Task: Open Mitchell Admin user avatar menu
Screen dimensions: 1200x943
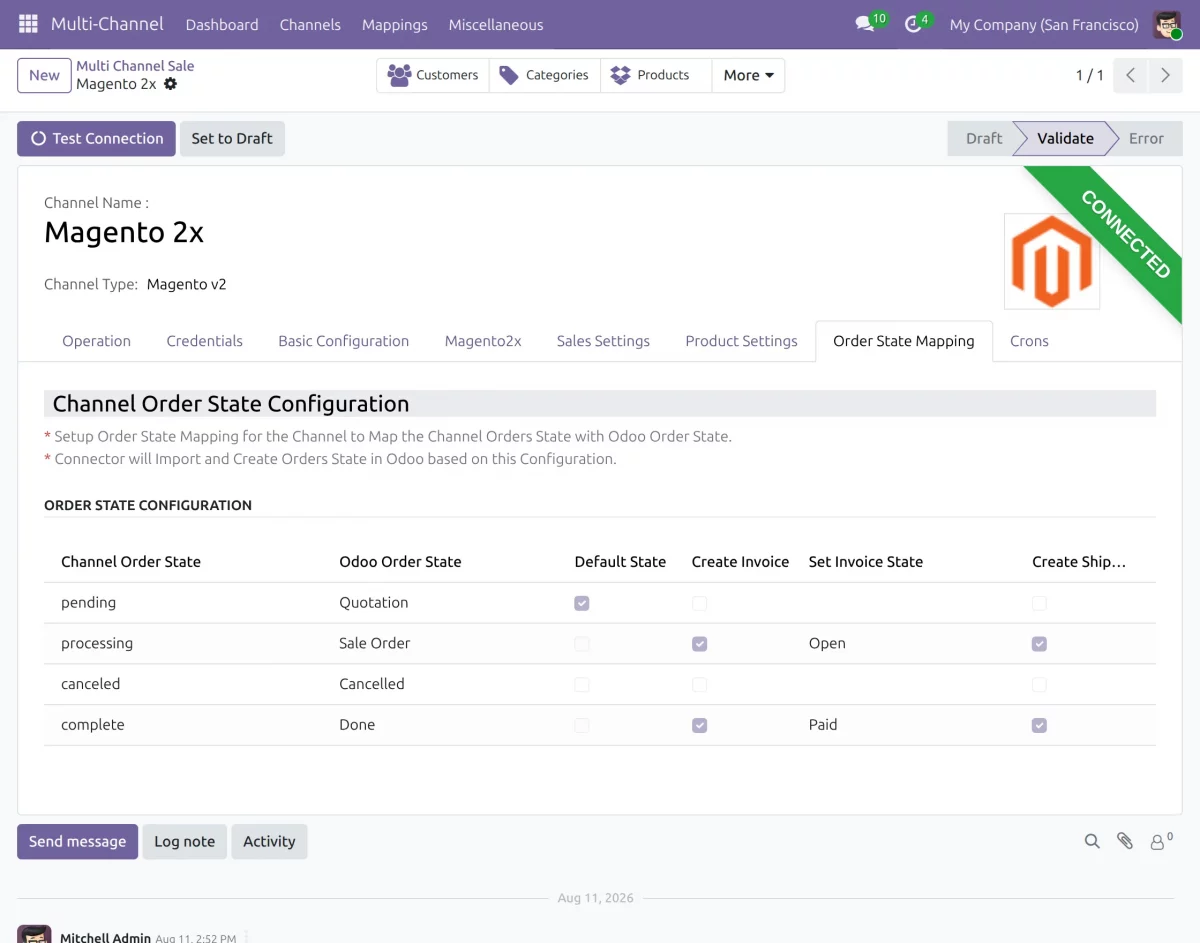Action: pos(1167,24)
